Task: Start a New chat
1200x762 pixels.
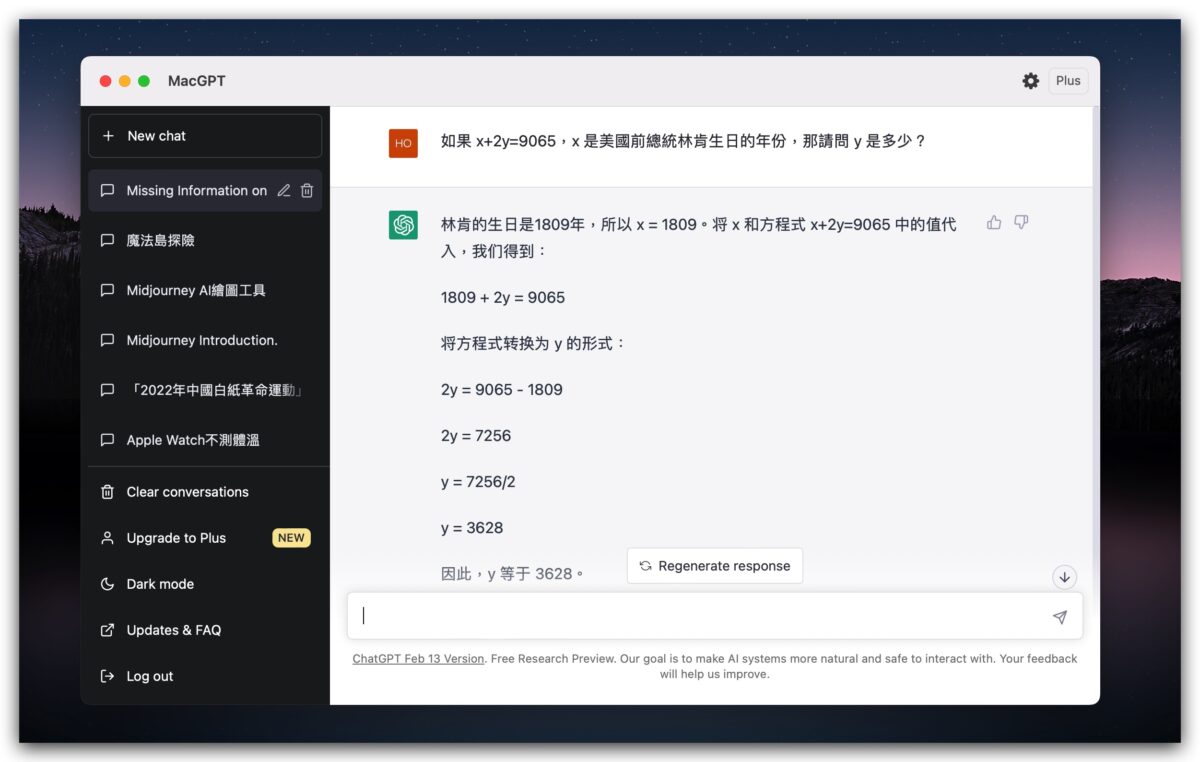Action: pyautogui.click(x=205, y=136)
